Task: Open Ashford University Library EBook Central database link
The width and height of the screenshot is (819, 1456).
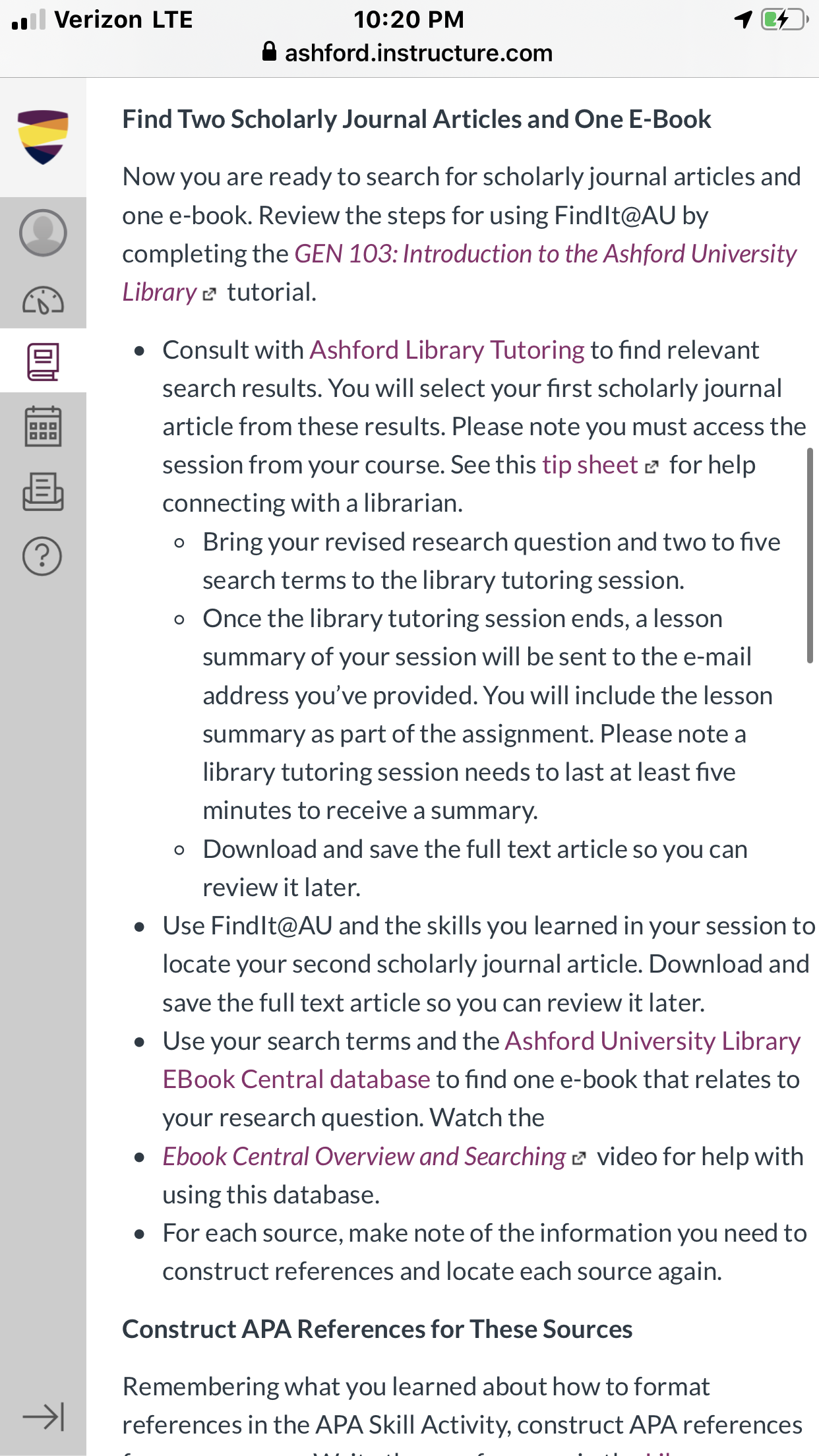Action: tap(481, 1060)
